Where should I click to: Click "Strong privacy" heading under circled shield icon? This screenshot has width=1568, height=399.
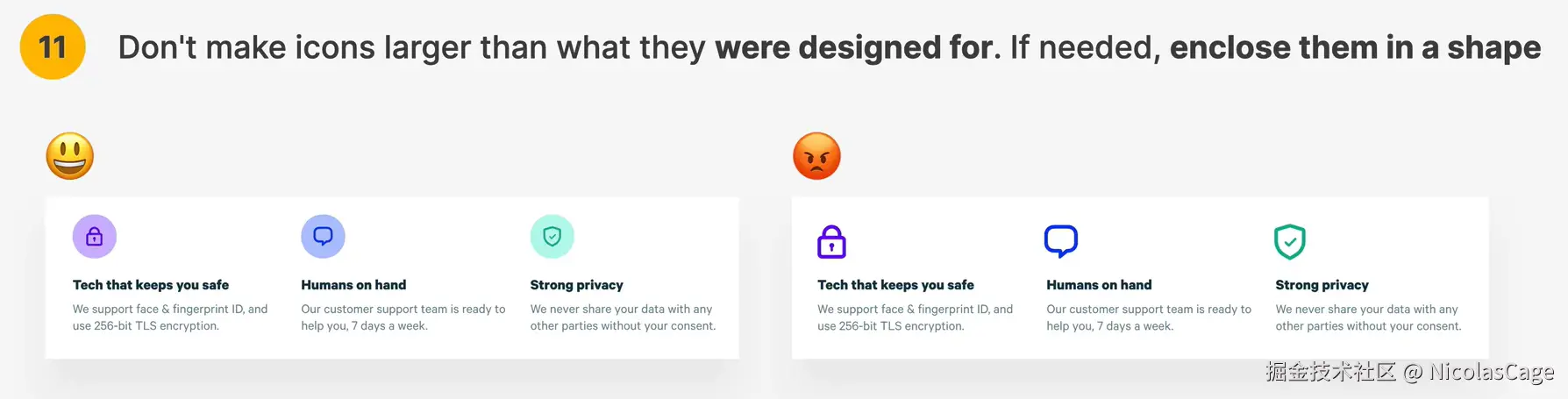point(576,285)
